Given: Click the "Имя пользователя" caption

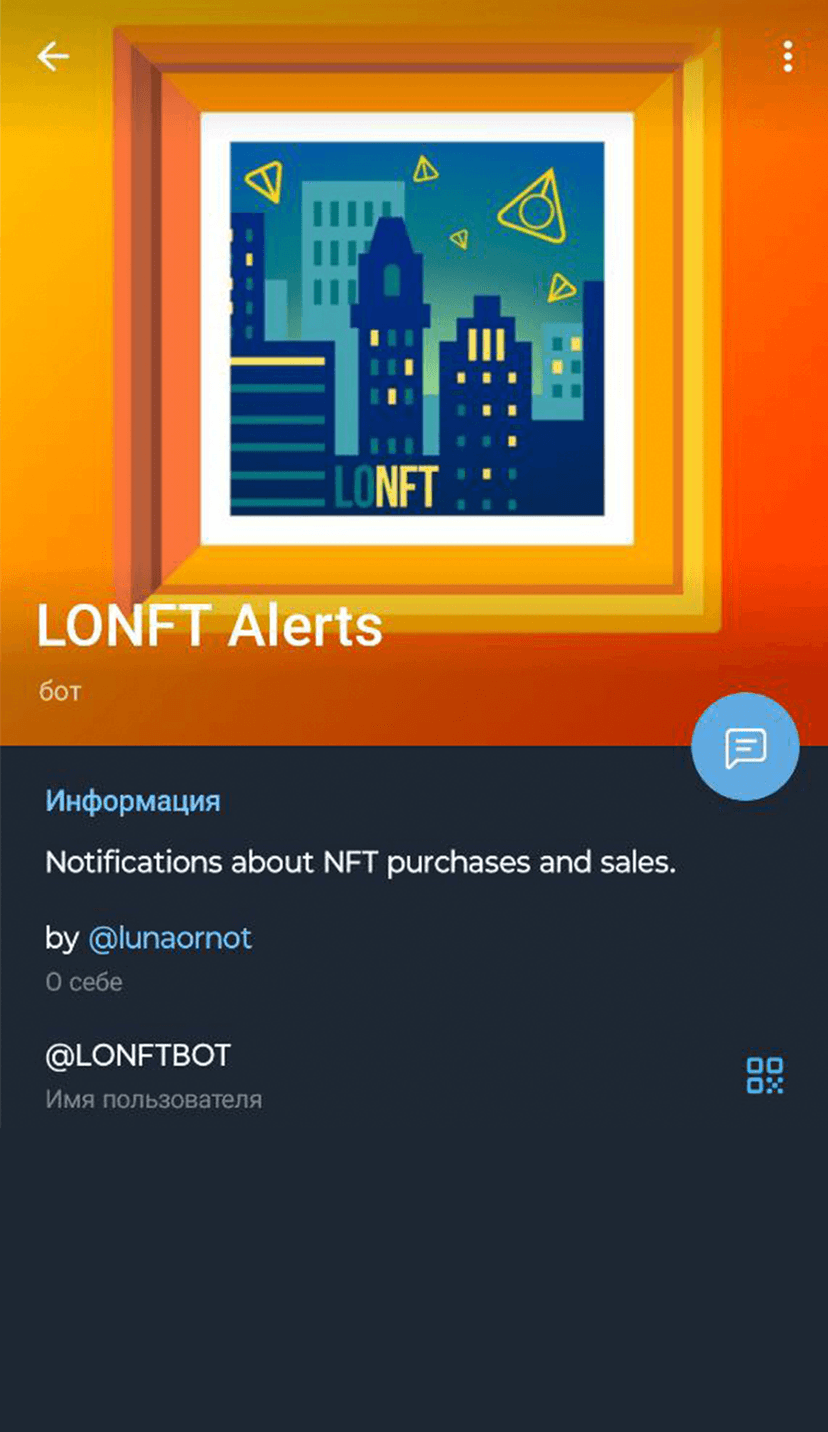Looking at the screenshot, I should pos(154,1100).
